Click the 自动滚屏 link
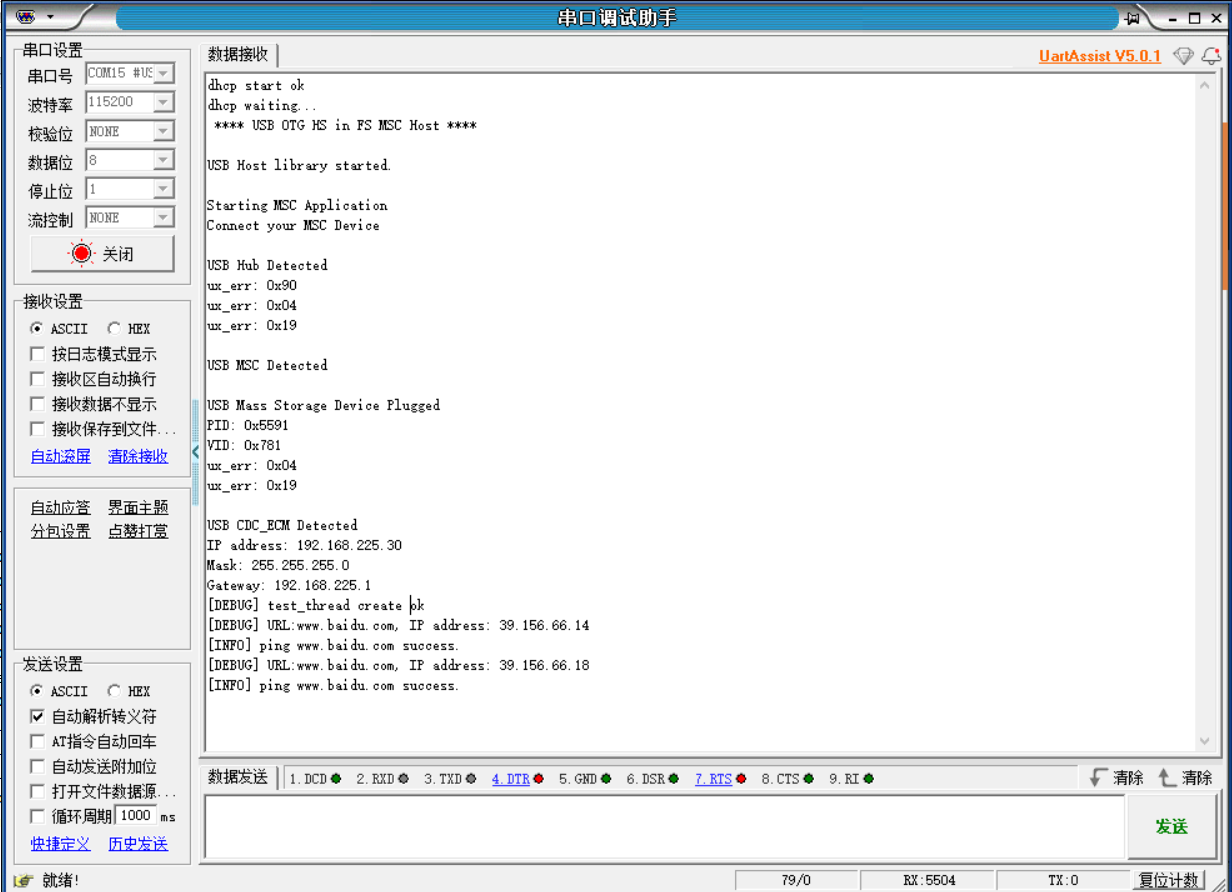The image size is (1232, 892). pos(60,456)
